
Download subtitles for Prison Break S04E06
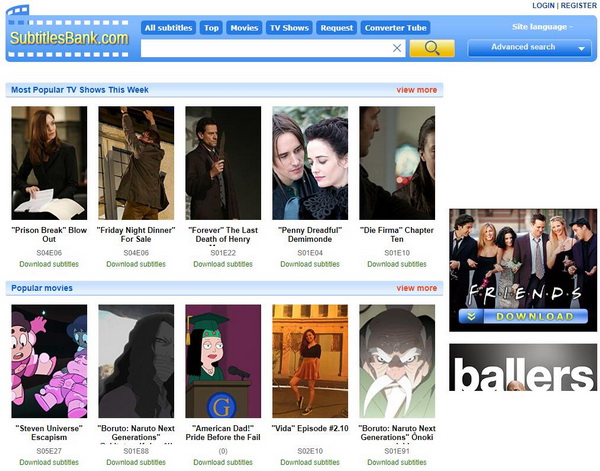pyautogui.click(x=49, y=264)
